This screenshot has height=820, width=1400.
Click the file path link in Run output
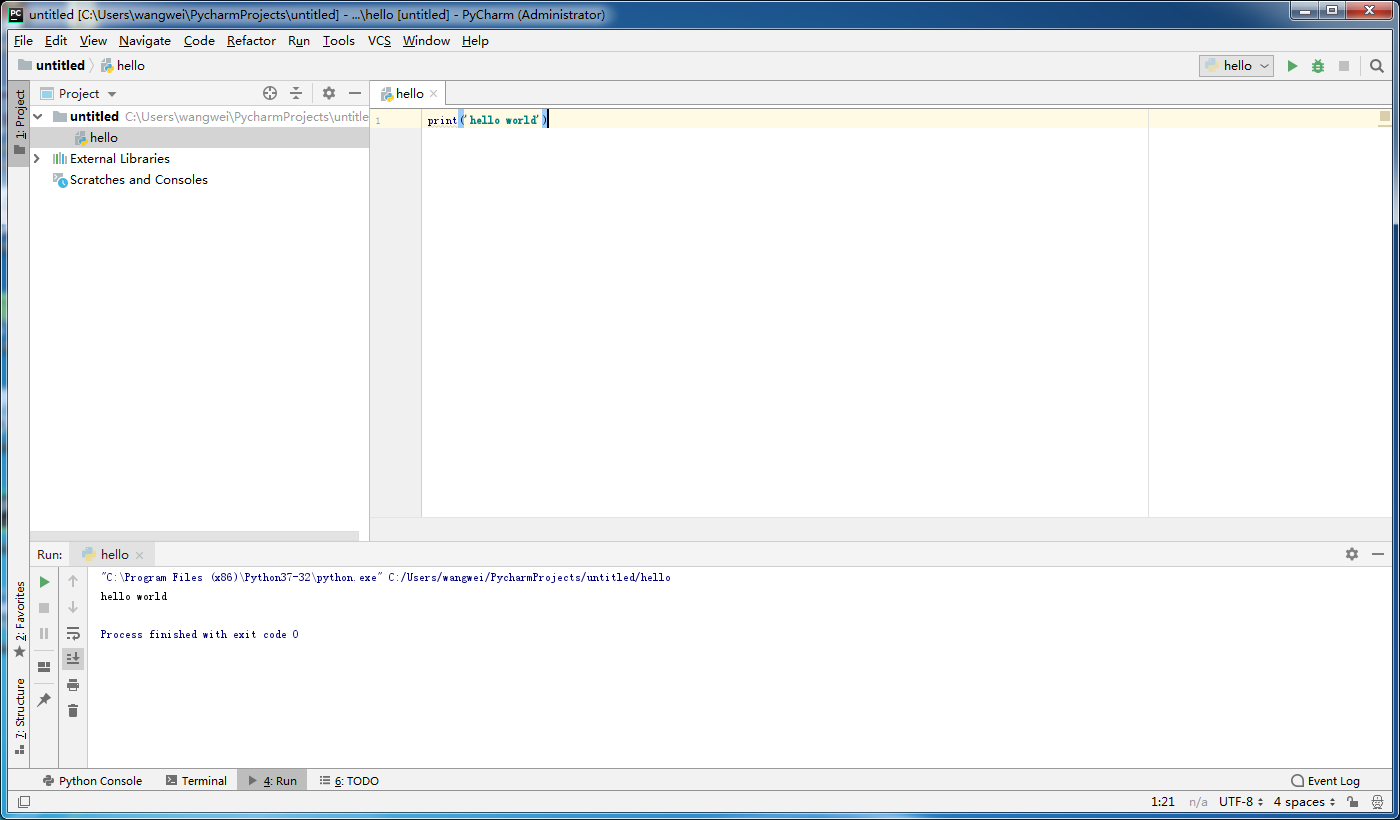529,578
